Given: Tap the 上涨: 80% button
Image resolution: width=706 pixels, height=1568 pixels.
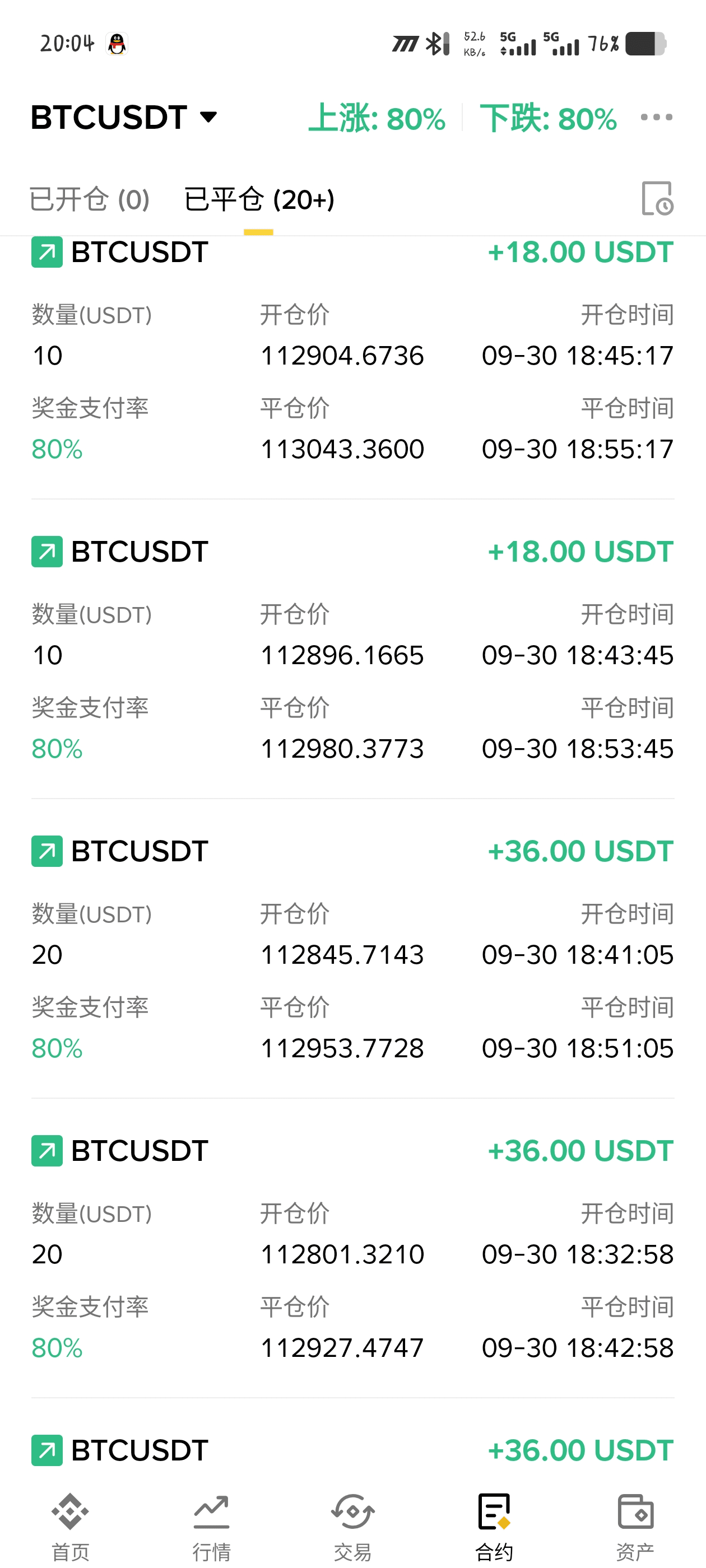Looking at the screenshot, I should pyautogui.click(x=377, y=118).
